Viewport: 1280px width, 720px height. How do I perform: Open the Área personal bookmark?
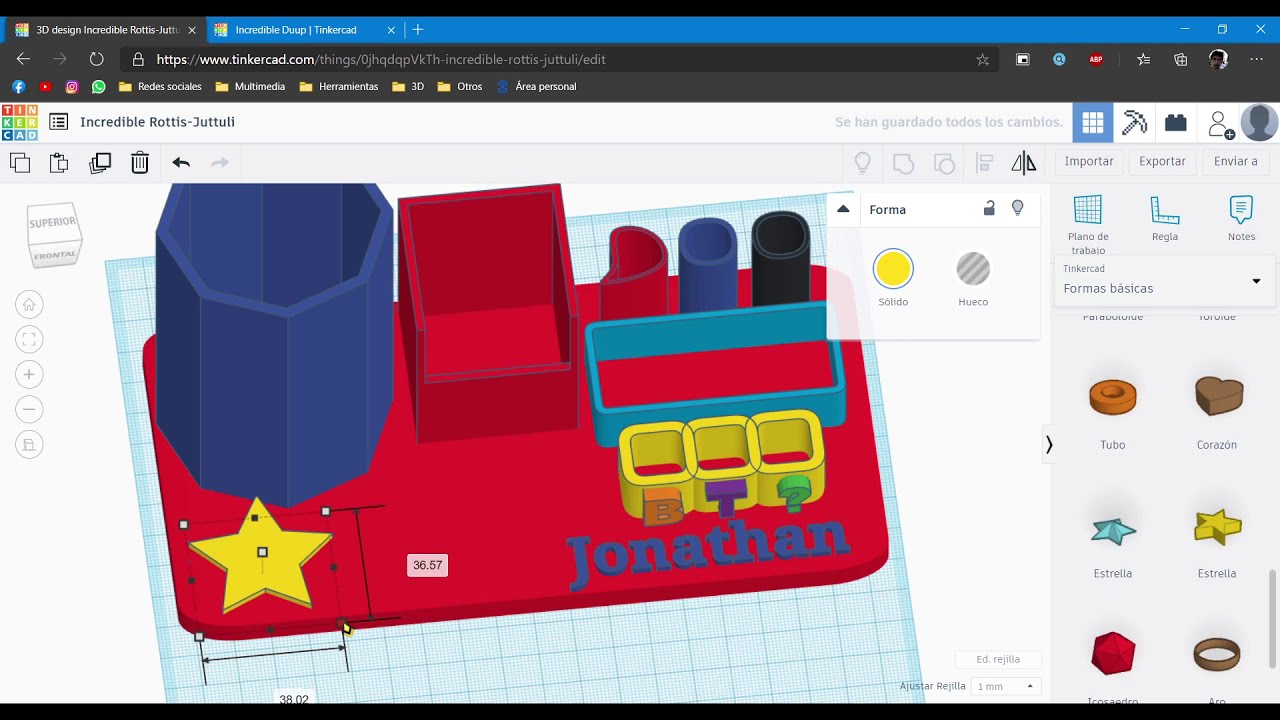pos(536,87)
